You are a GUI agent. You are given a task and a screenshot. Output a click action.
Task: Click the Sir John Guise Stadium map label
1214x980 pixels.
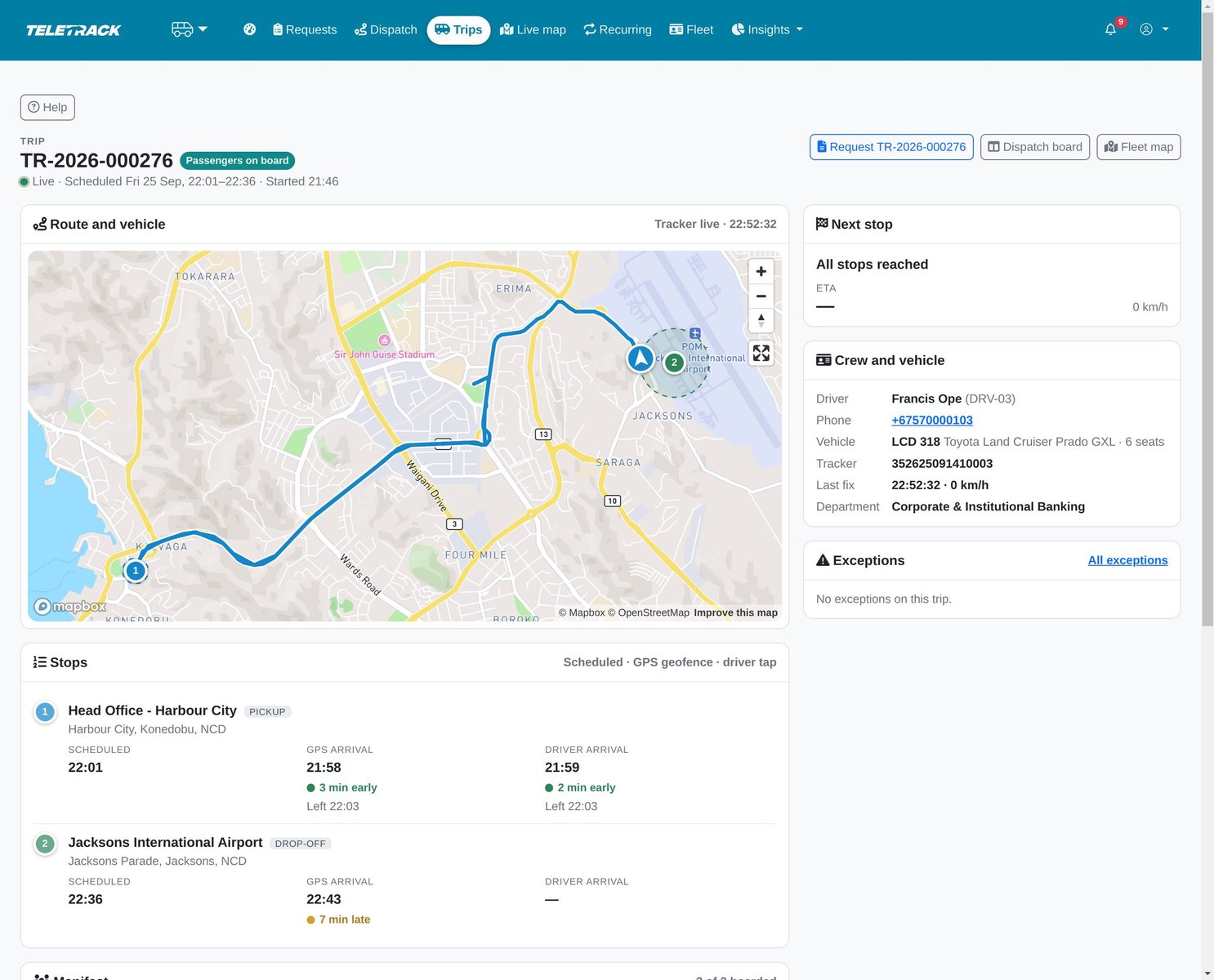384,354
